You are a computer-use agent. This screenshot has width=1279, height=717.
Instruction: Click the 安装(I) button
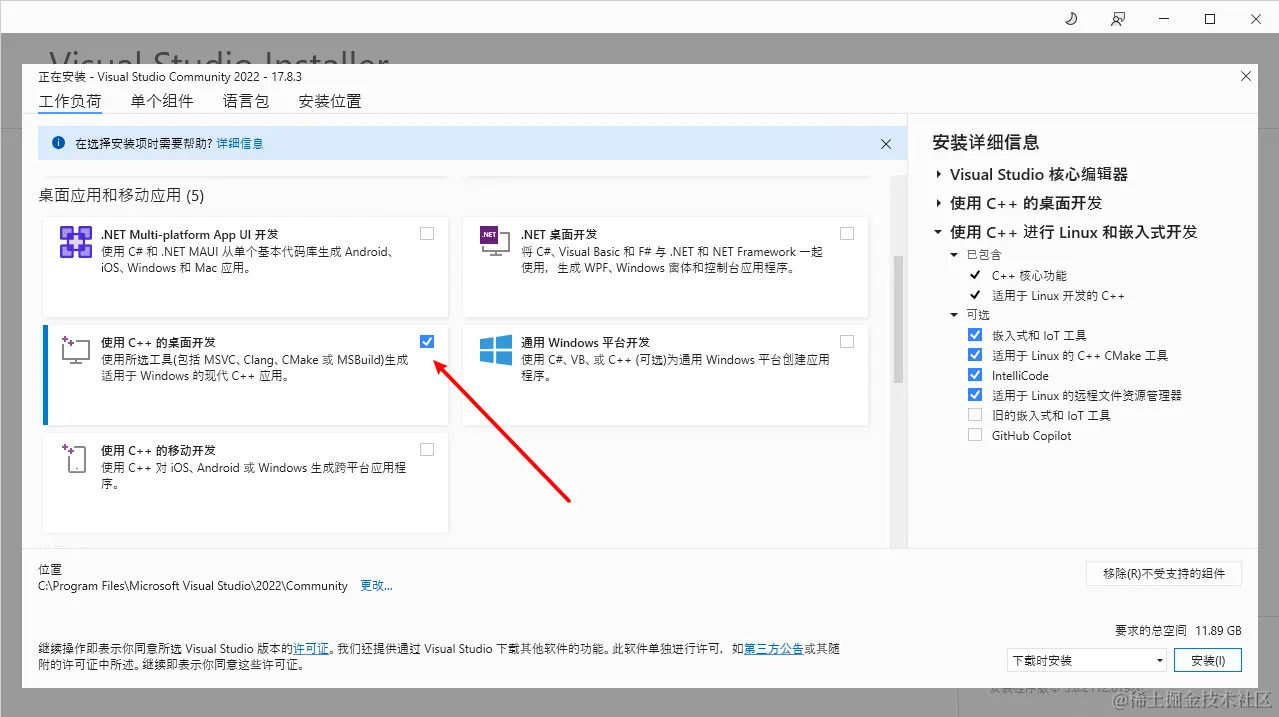(1207, 660)
